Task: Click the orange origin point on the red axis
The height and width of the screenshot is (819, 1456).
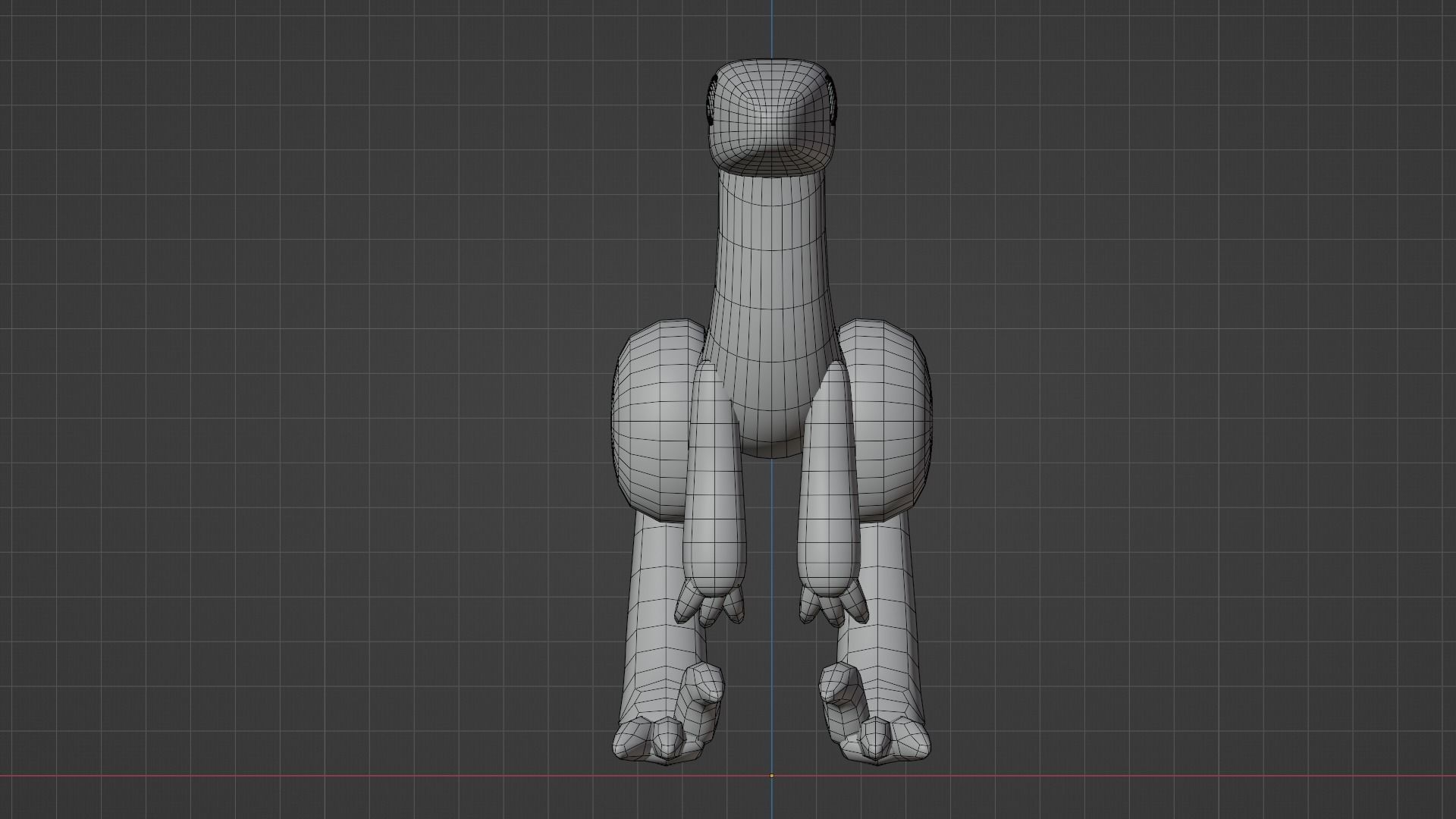Action: pyautogui.click(x=771, y=776)
